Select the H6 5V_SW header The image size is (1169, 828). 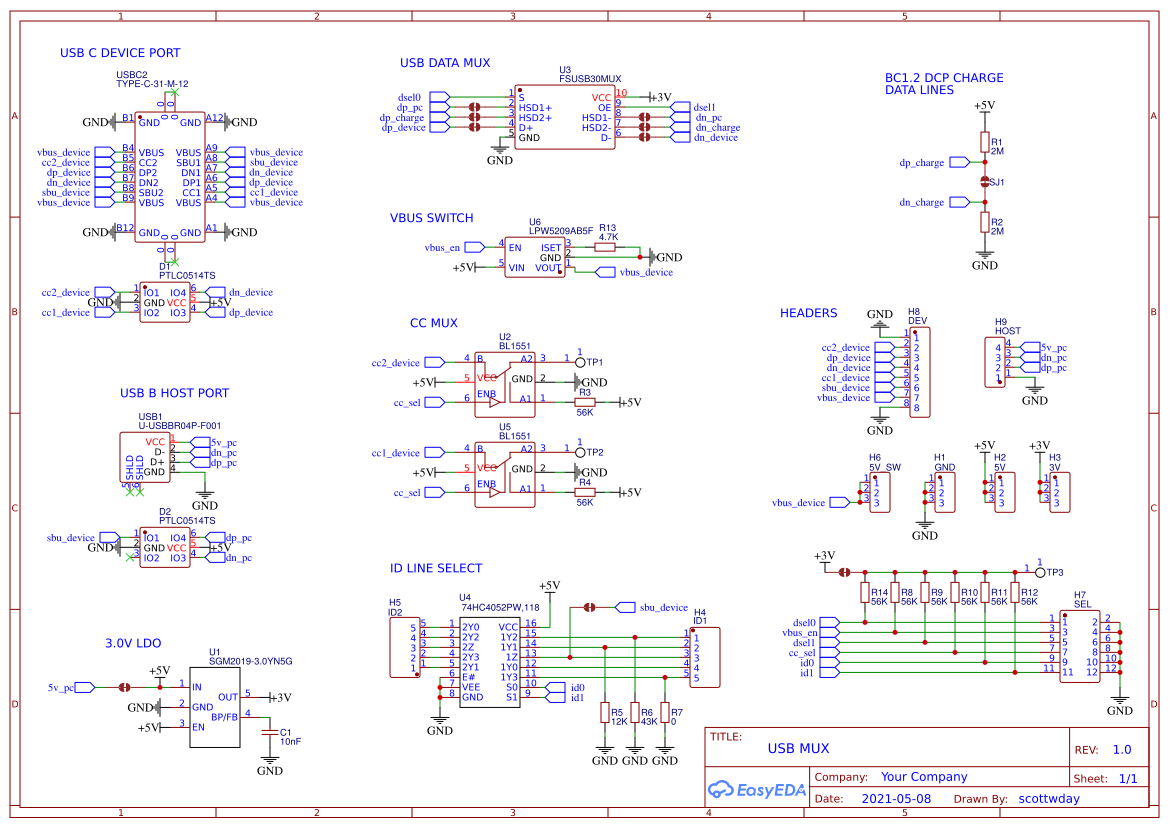point(880,493)
